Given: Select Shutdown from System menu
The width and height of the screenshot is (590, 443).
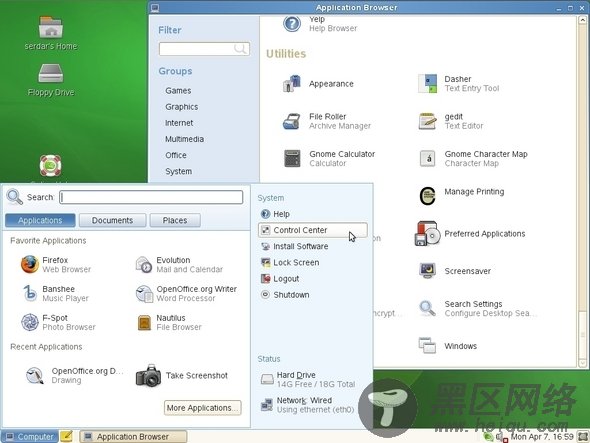Looking at the screenshot, I should point(285,295).
